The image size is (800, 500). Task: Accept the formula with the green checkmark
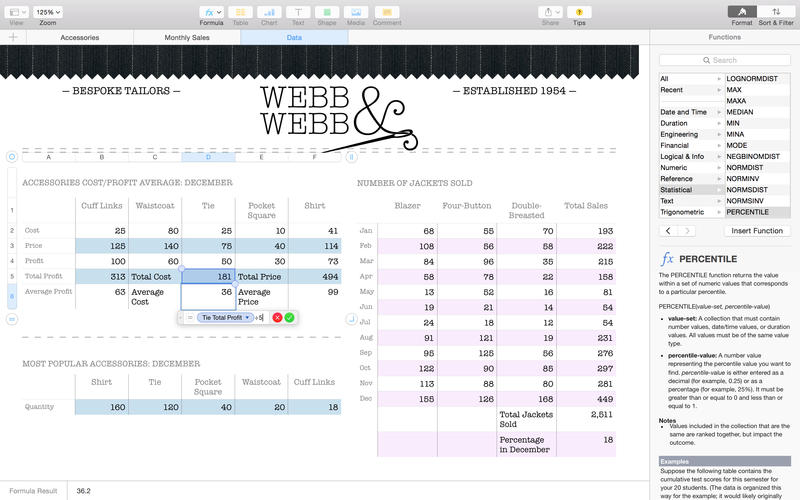(x=289, y=317)
